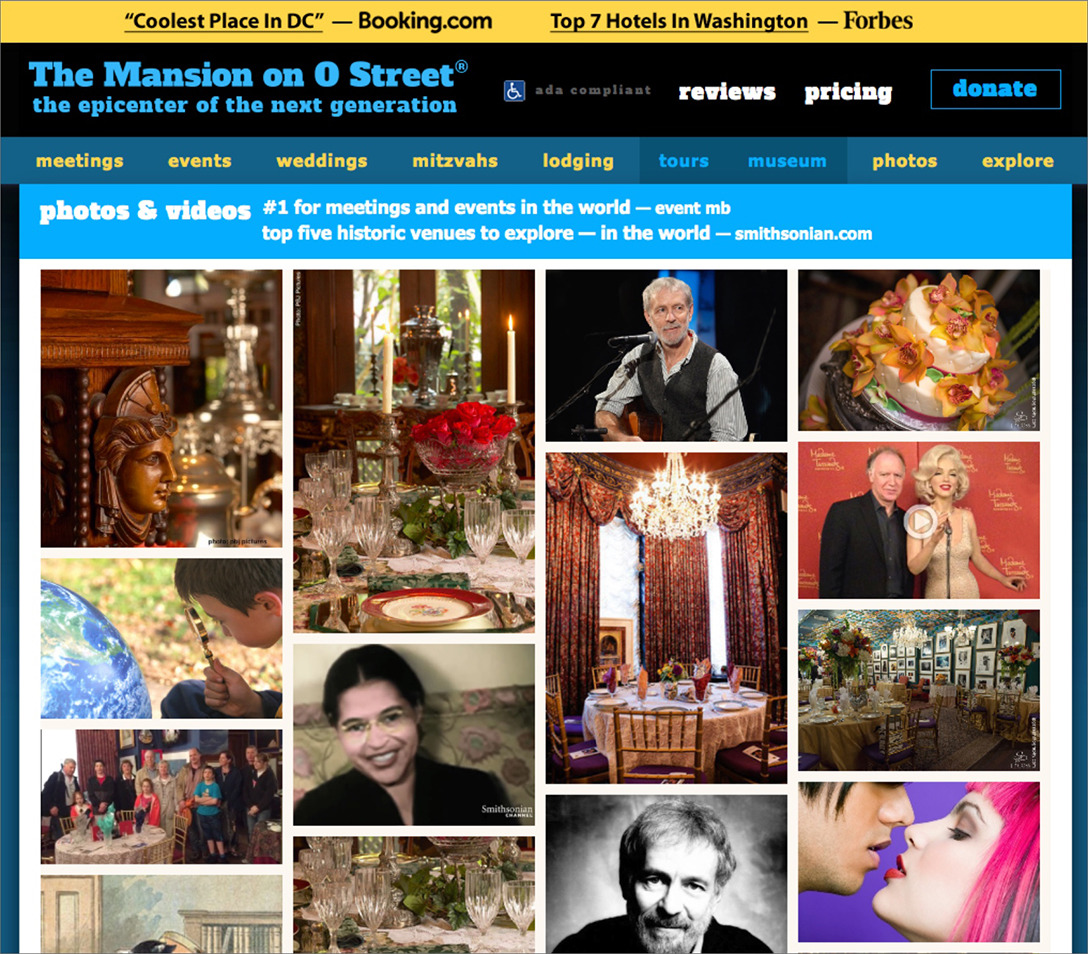Open the guitarist at microphone photo
This screenshot has width=1088, height=954.
click(x=666, y=355)
